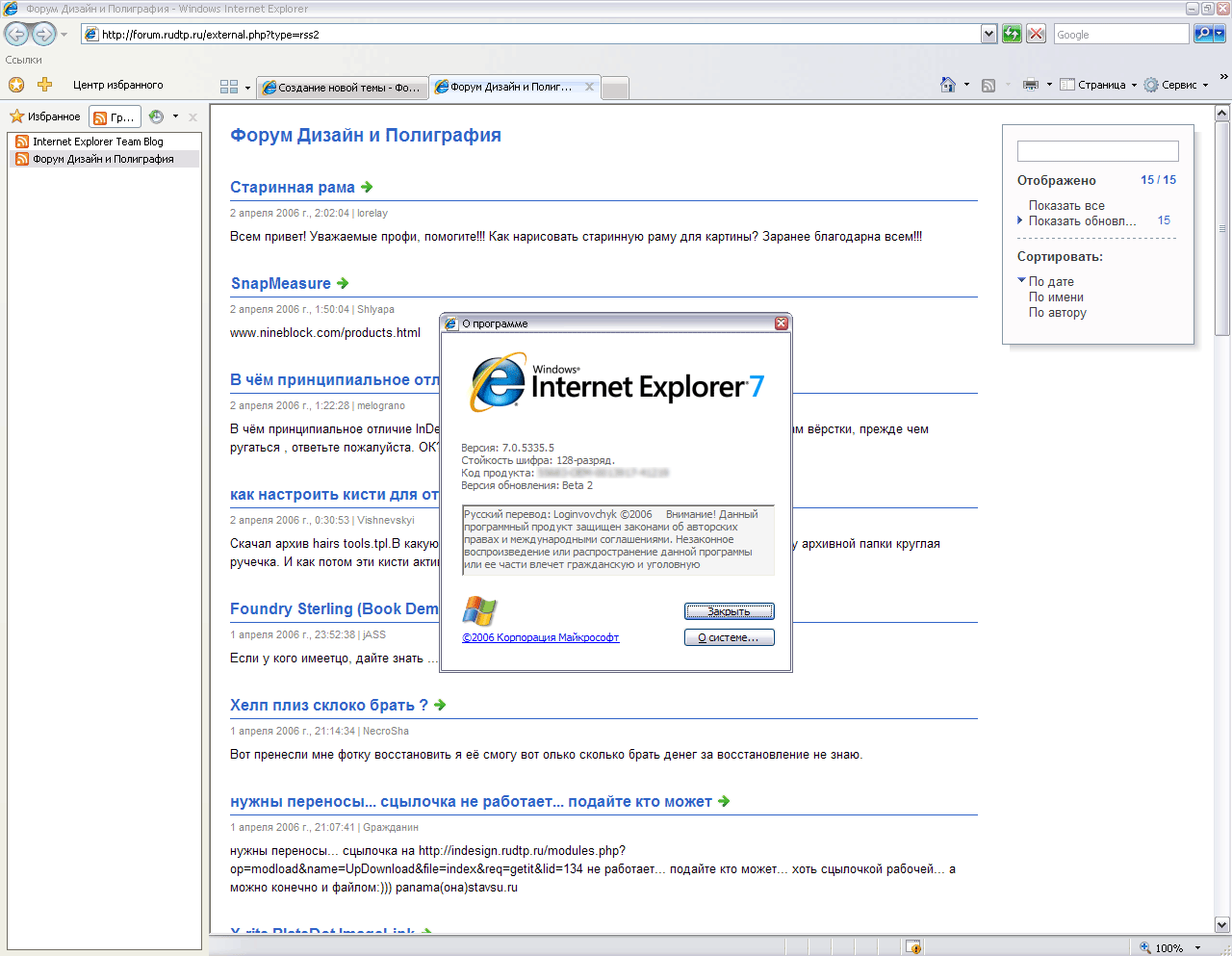
Task: Open the 'SnapMeasure' post link
Action: [281, 283]
